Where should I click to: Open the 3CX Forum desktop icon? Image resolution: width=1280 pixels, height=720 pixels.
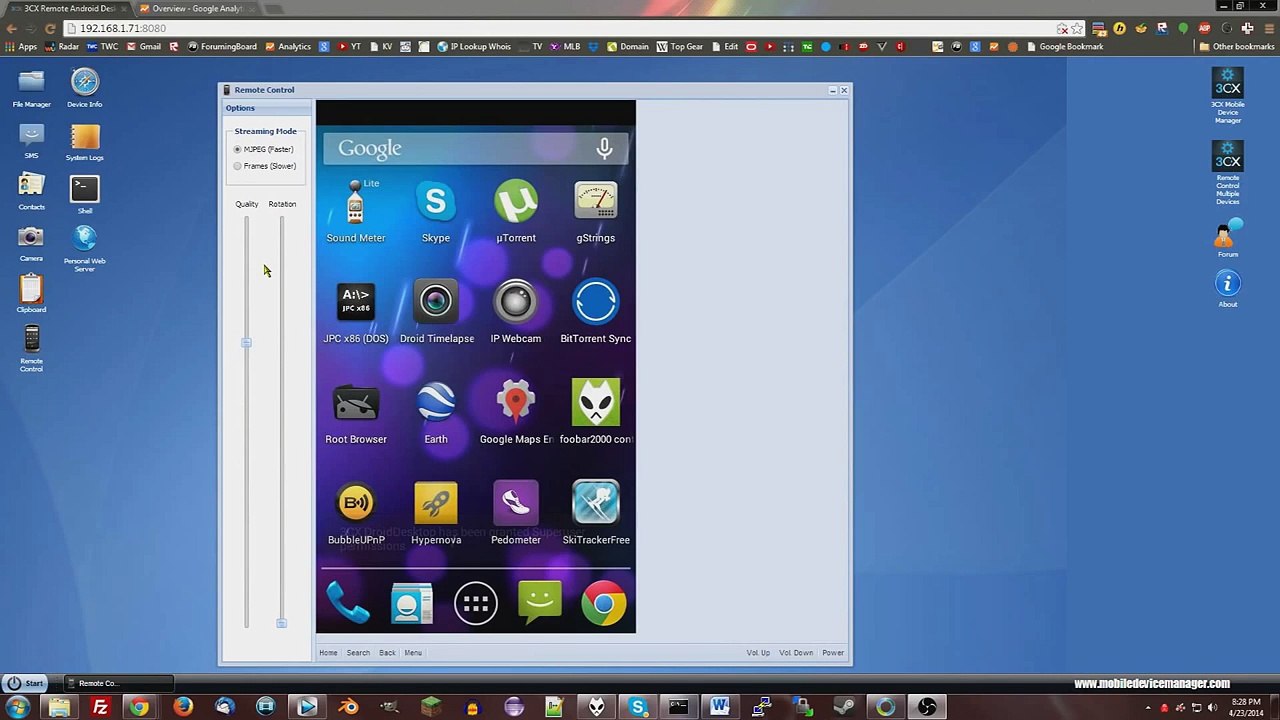[x=1228, y=239]
